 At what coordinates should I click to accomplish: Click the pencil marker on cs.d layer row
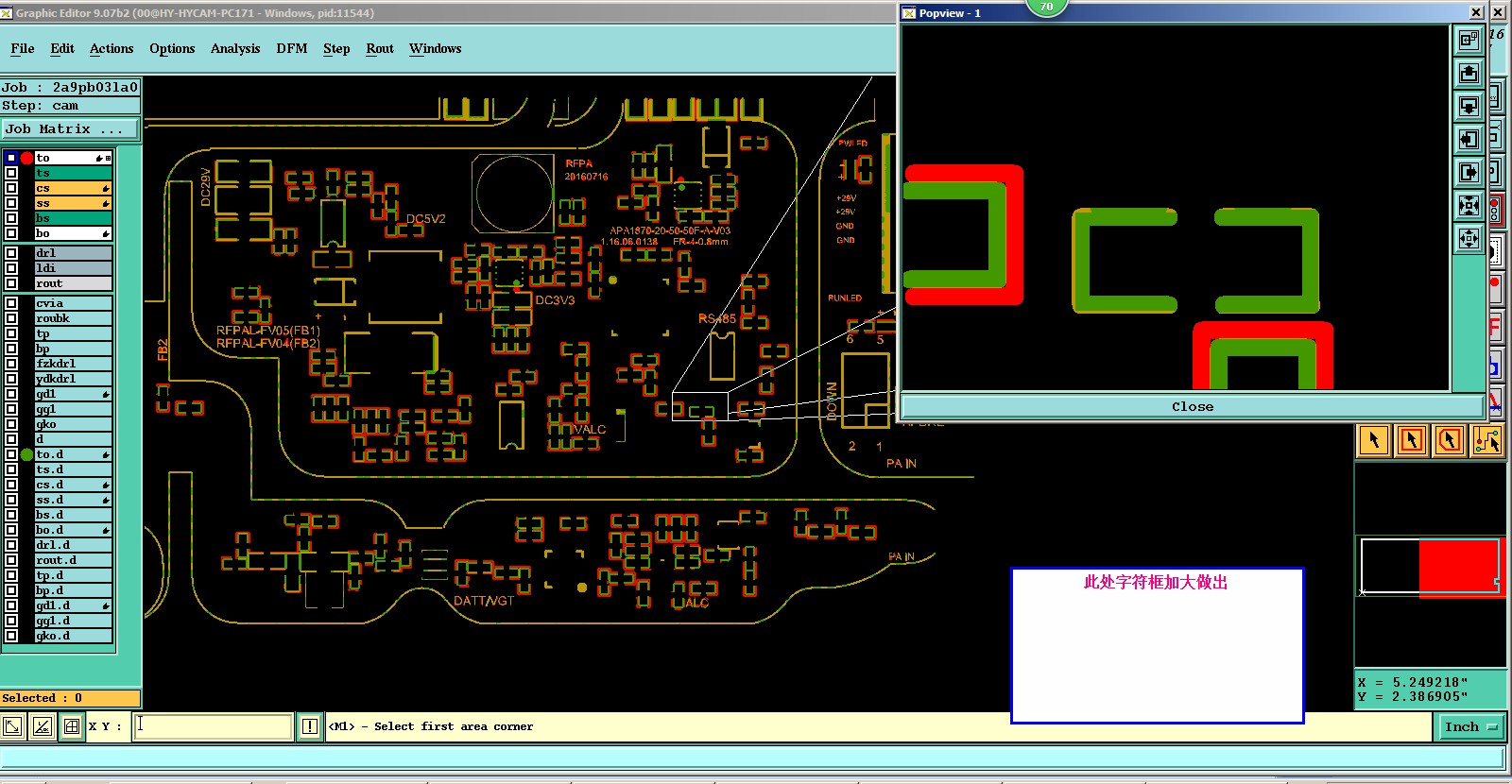106,485
